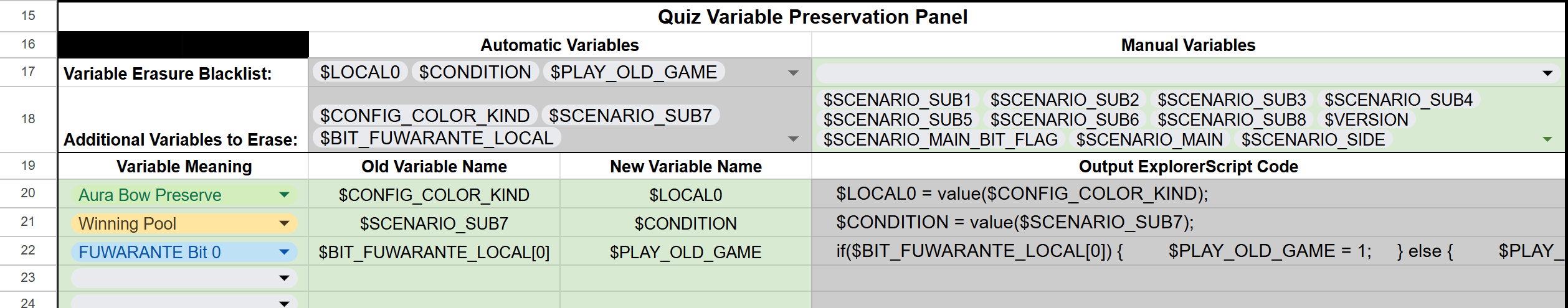Open the Winning Pool dropdown arrow
Screen dimensions: 1568x308
(x=284, y=223)
